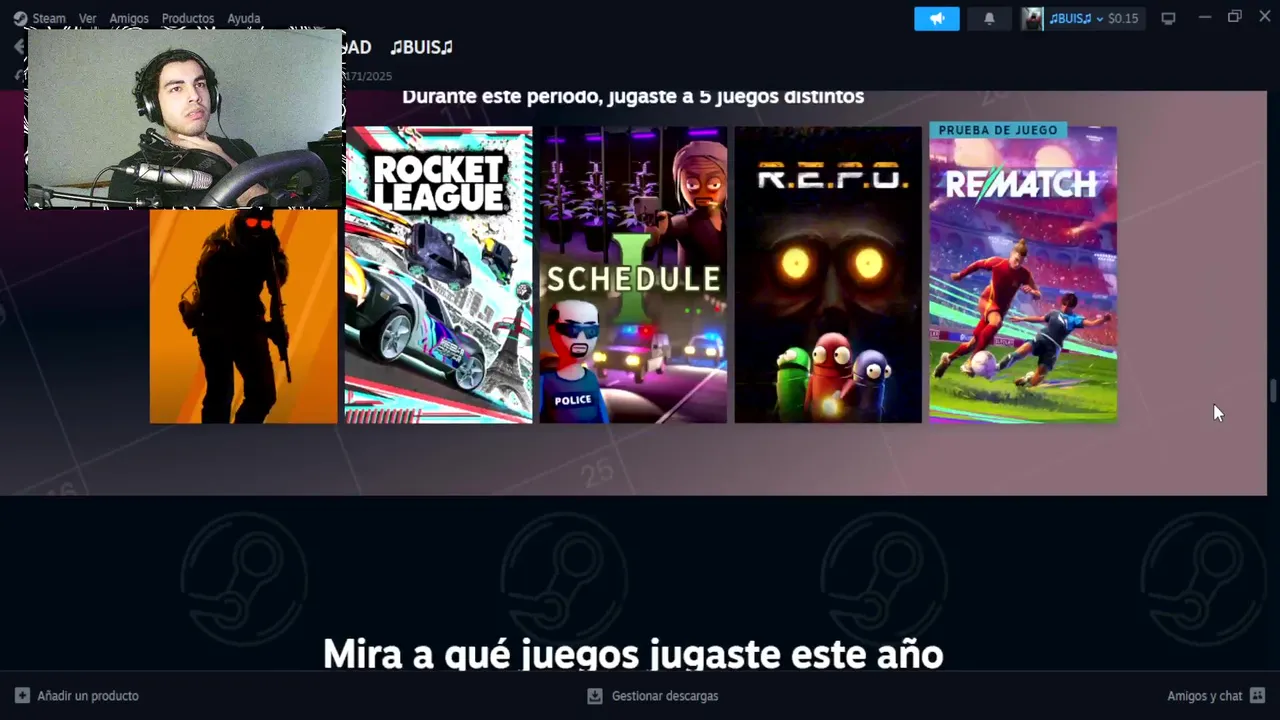Screen dimensions: 1280x720
Task: Open the Amigos menu
Action: [129, 18]
